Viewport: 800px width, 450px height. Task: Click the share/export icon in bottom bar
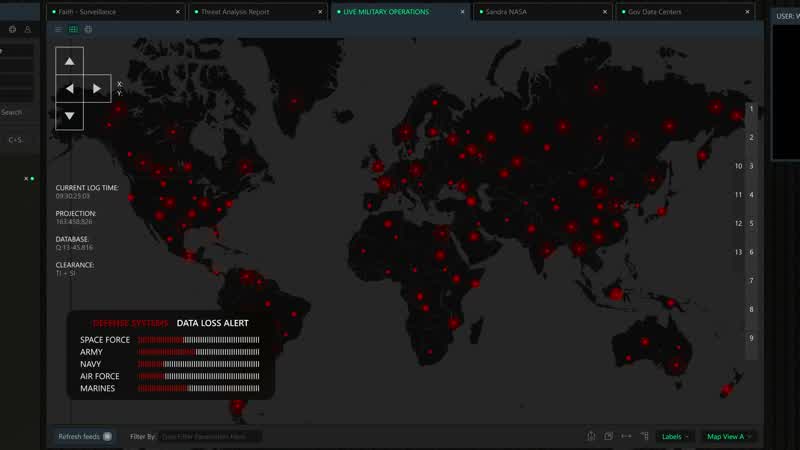point(591,436)
